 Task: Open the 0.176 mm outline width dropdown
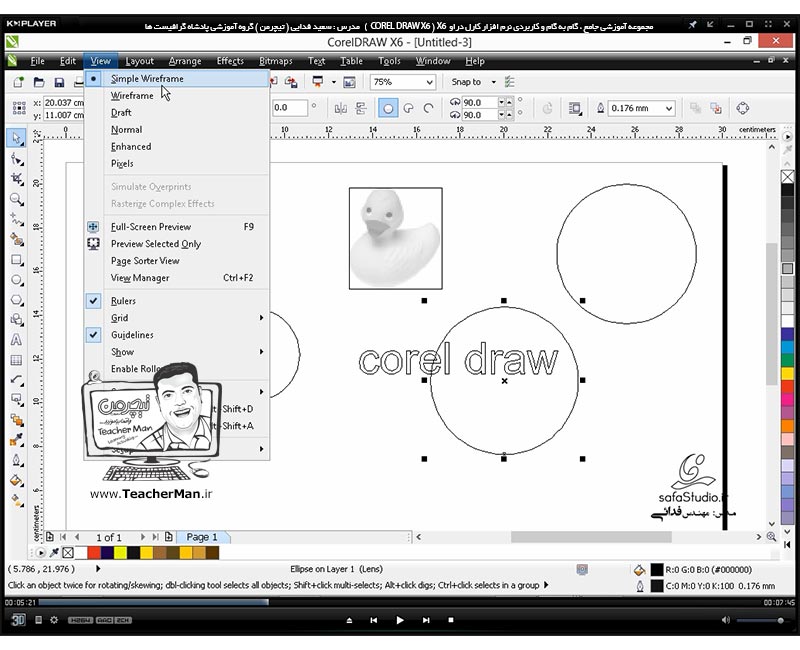tap(668, 108)
